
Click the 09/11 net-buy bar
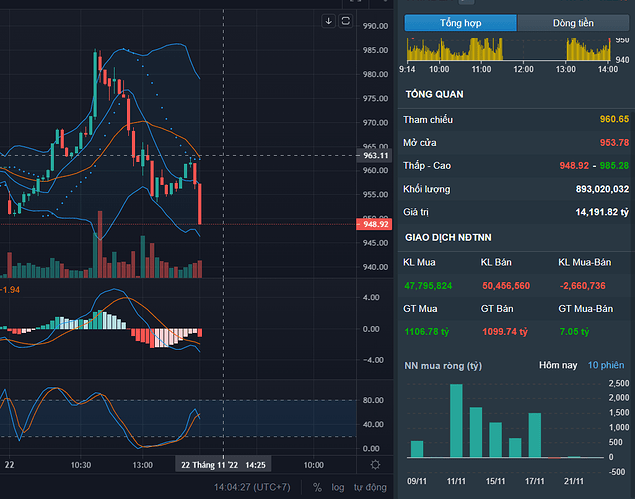417,448
